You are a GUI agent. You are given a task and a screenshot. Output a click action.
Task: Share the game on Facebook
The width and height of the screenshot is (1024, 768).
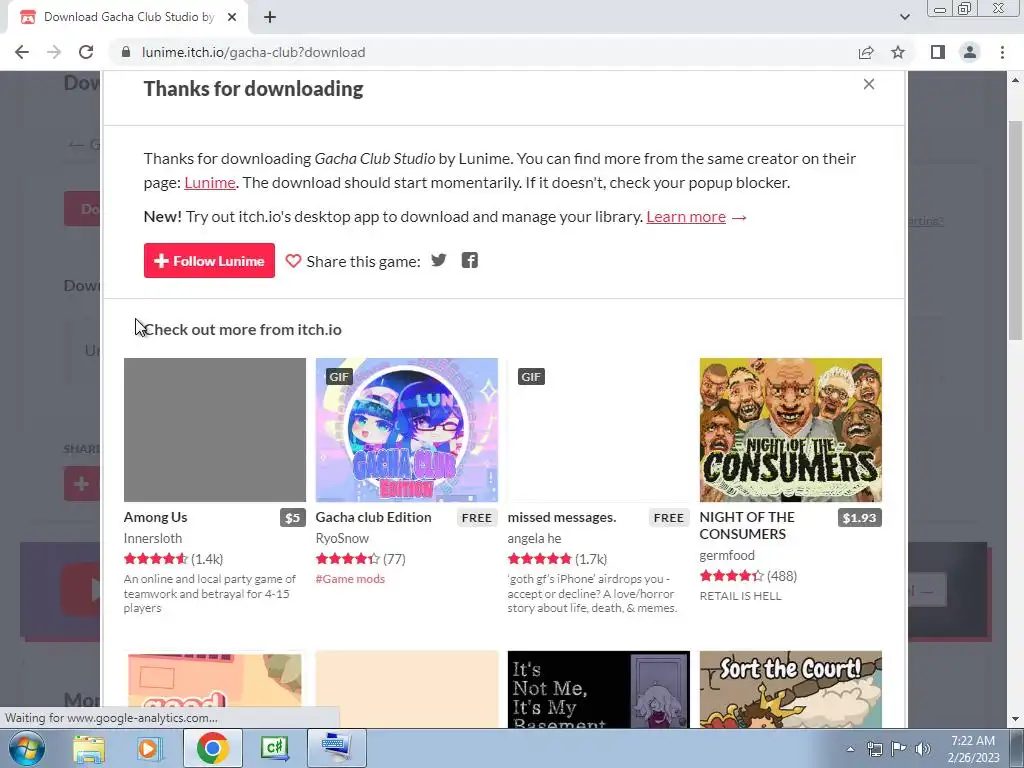pos(470,261)
